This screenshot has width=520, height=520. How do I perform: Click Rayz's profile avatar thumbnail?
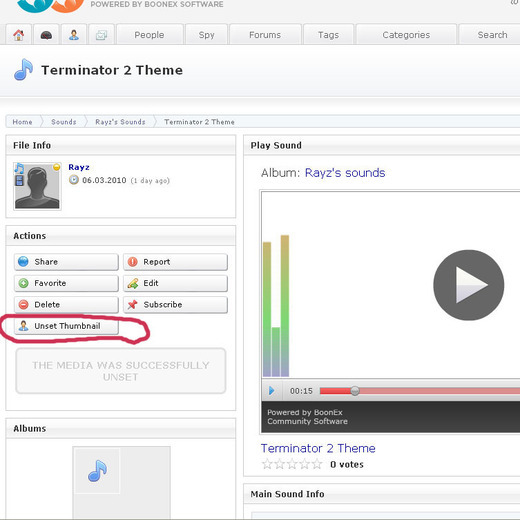coord(37,186)
